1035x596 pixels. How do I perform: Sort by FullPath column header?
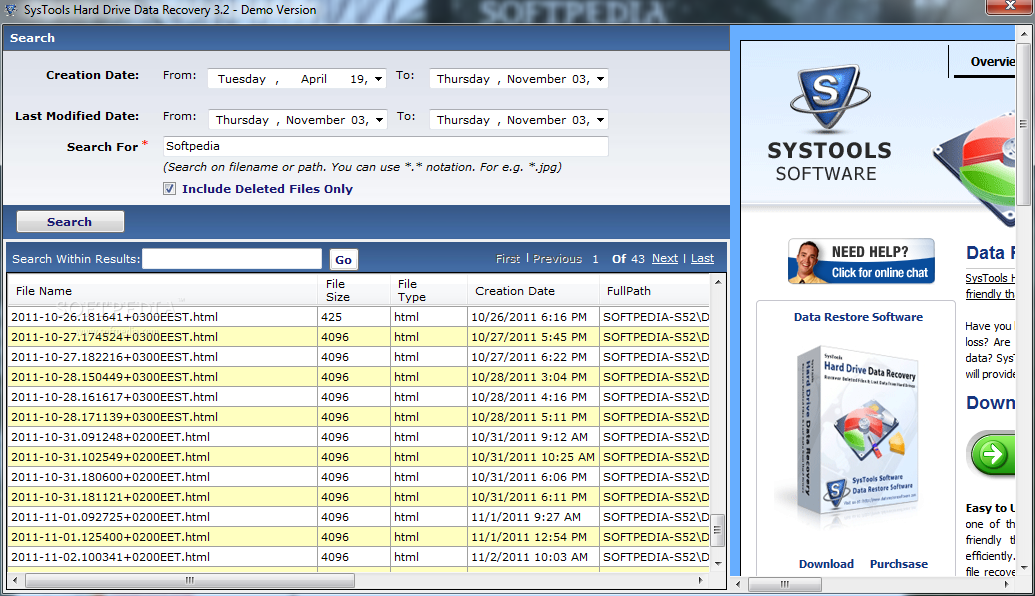tap(654, 290)
